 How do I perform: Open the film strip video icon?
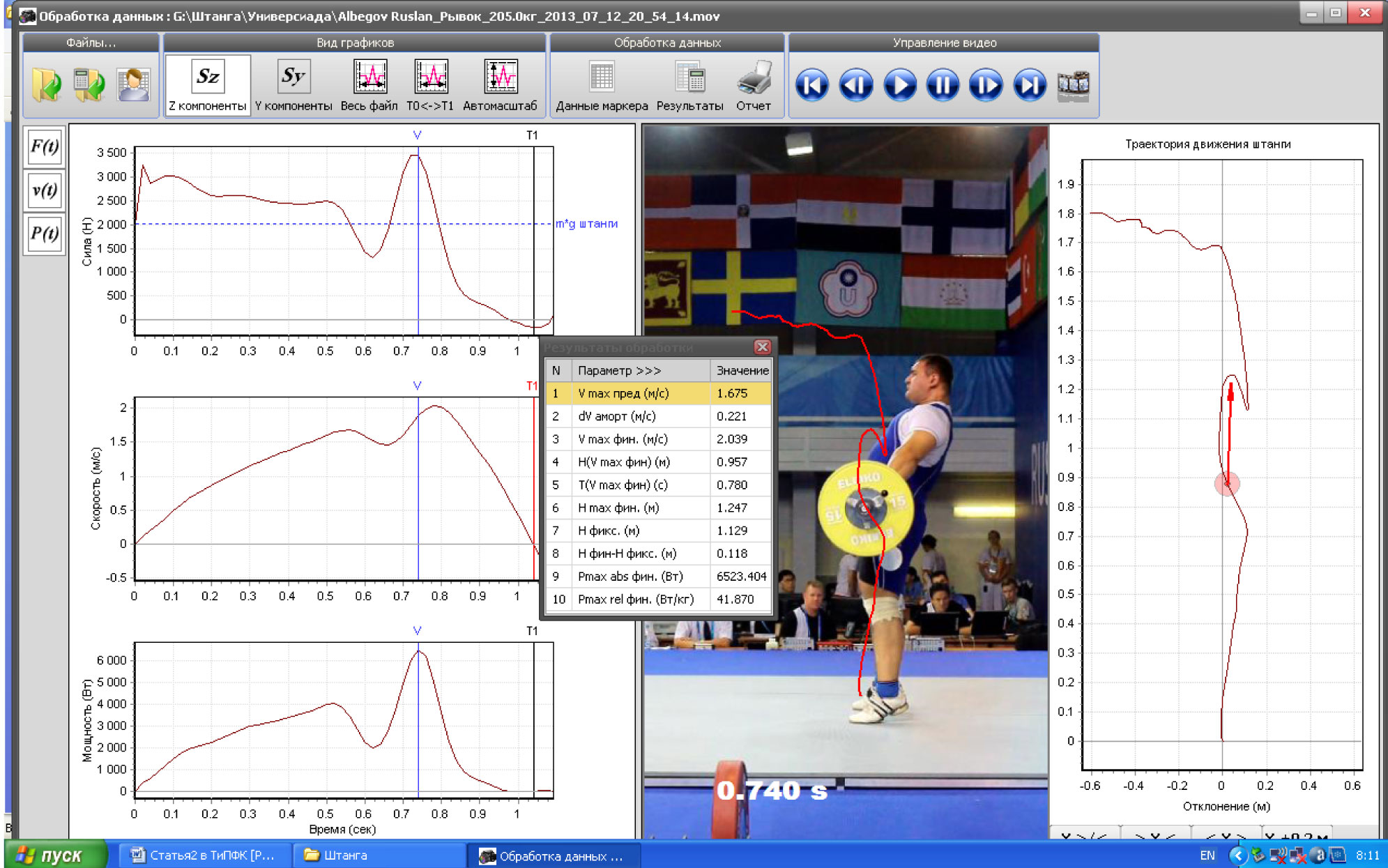(1073, 85)
